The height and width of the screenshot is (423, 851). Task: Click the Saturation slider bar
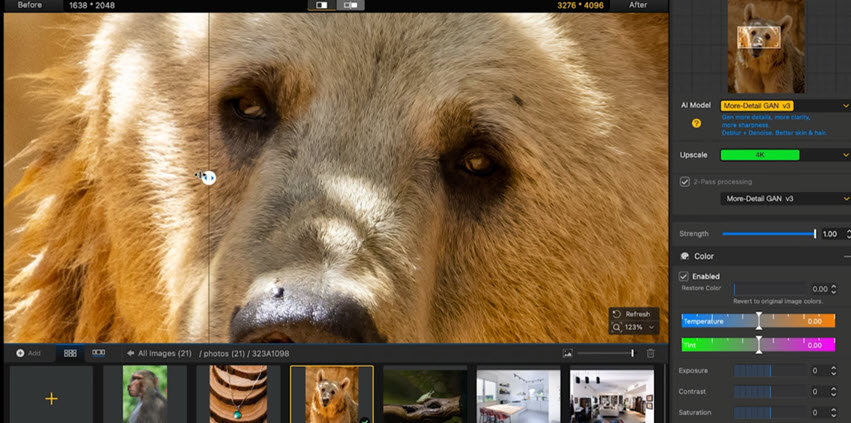(x=771, y=412)
